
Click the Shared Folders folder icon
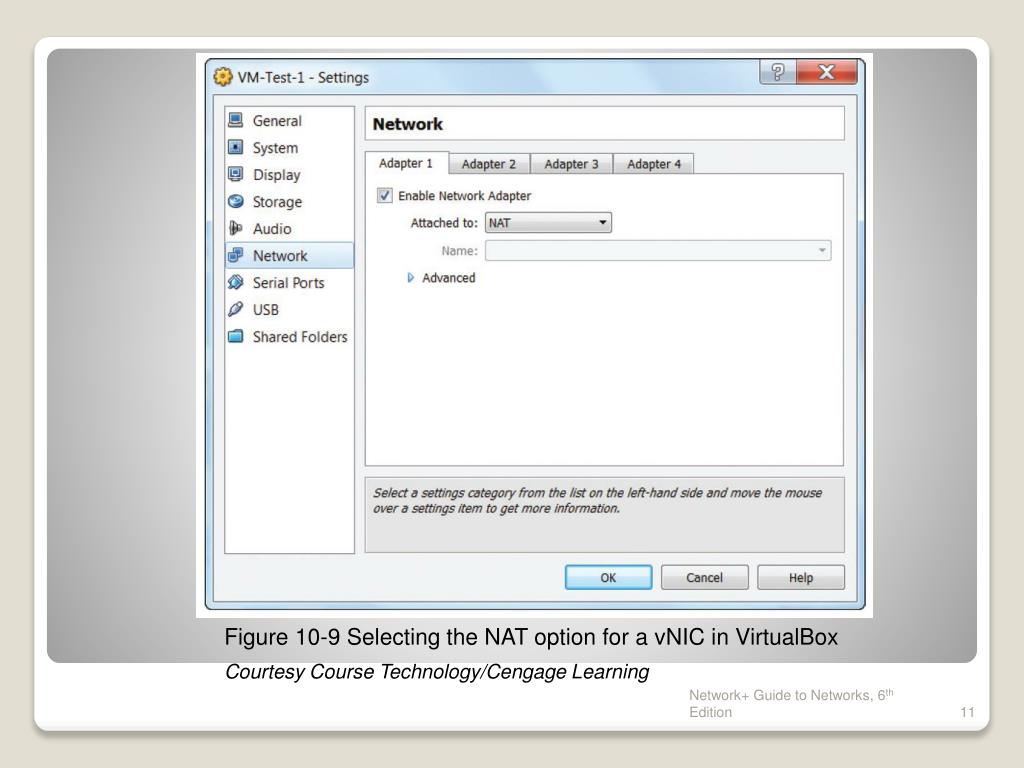pyautogui.click(x=235, y=336)
